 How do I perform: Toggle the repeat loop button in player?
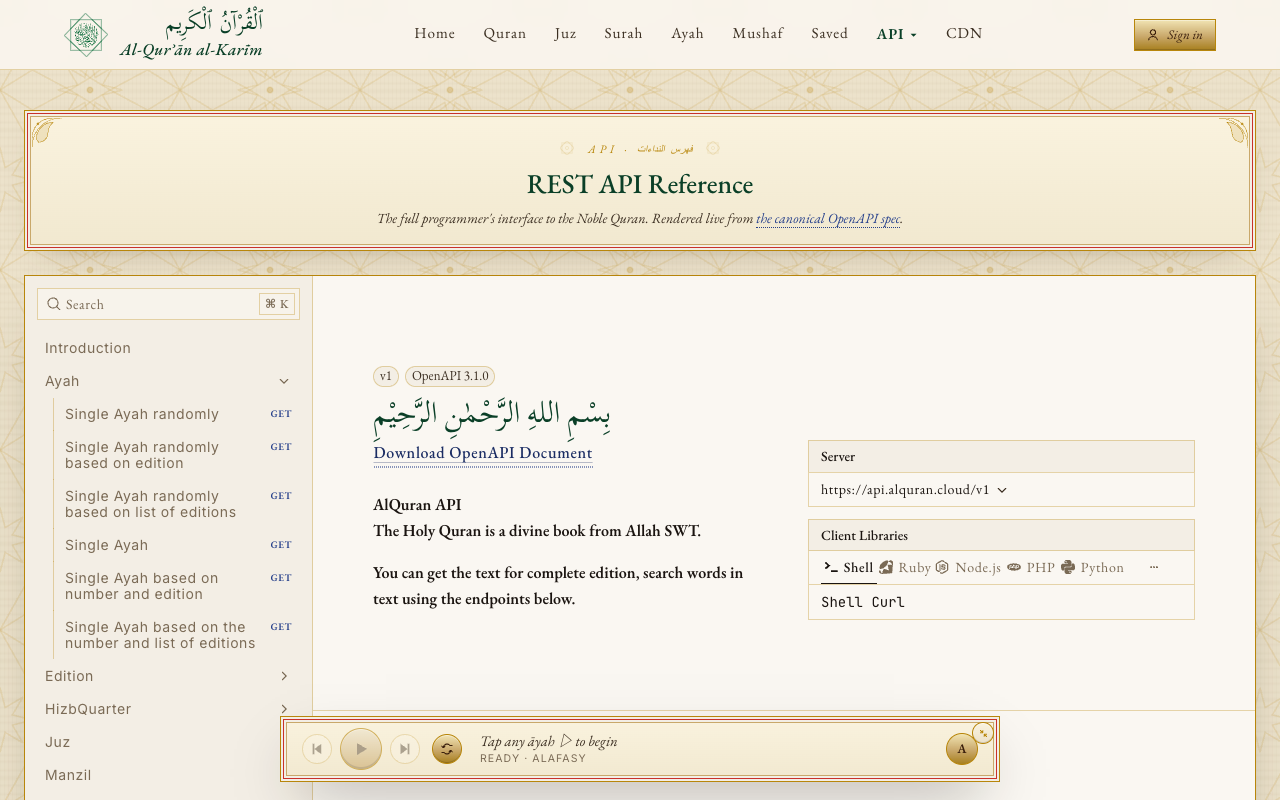pos(447,749)
